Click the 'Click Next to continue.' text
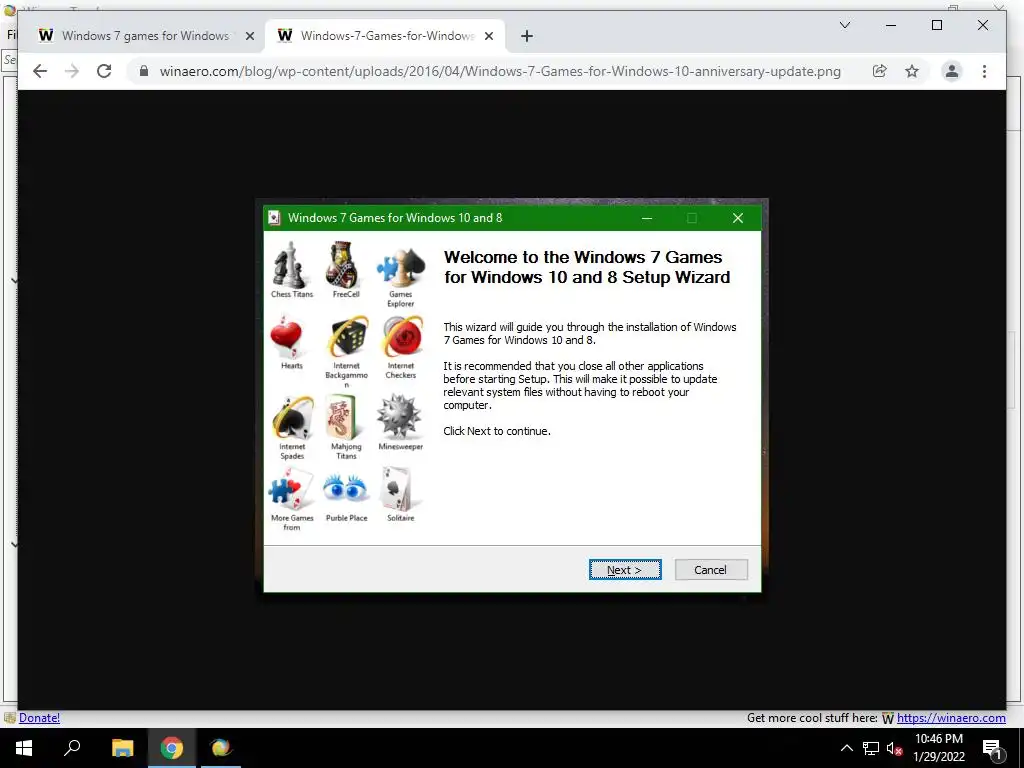This screenshot has height=768, width=1024. click(496, 431)
